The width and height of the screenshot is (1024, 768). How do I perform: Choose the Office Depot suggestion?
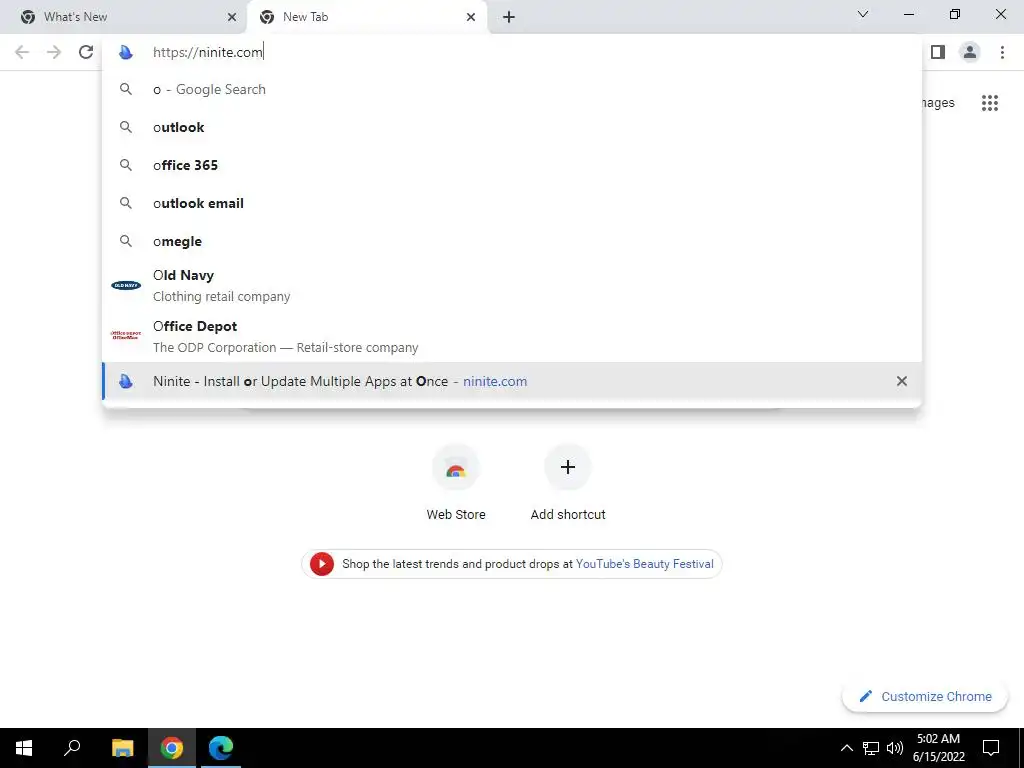[x=512, y=336]
